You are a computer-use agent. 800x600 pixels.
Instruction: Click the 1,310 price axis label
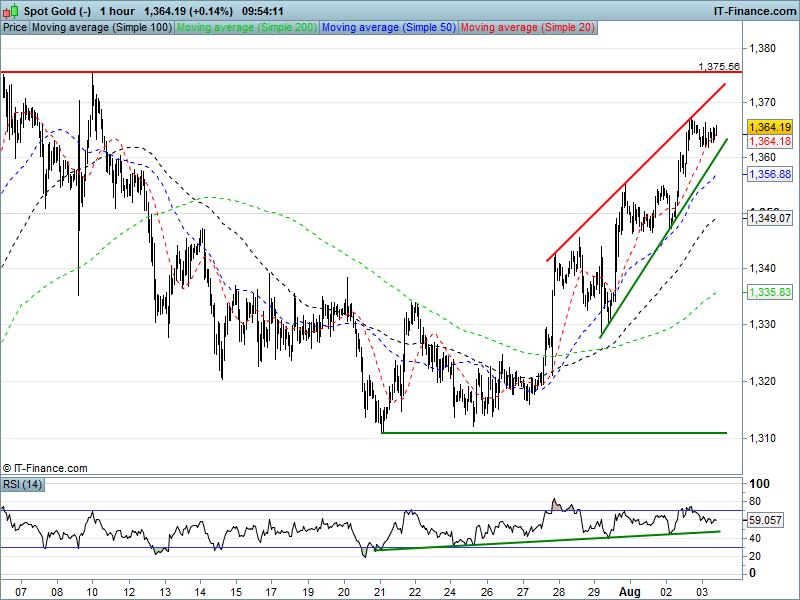tap(762, 438)
